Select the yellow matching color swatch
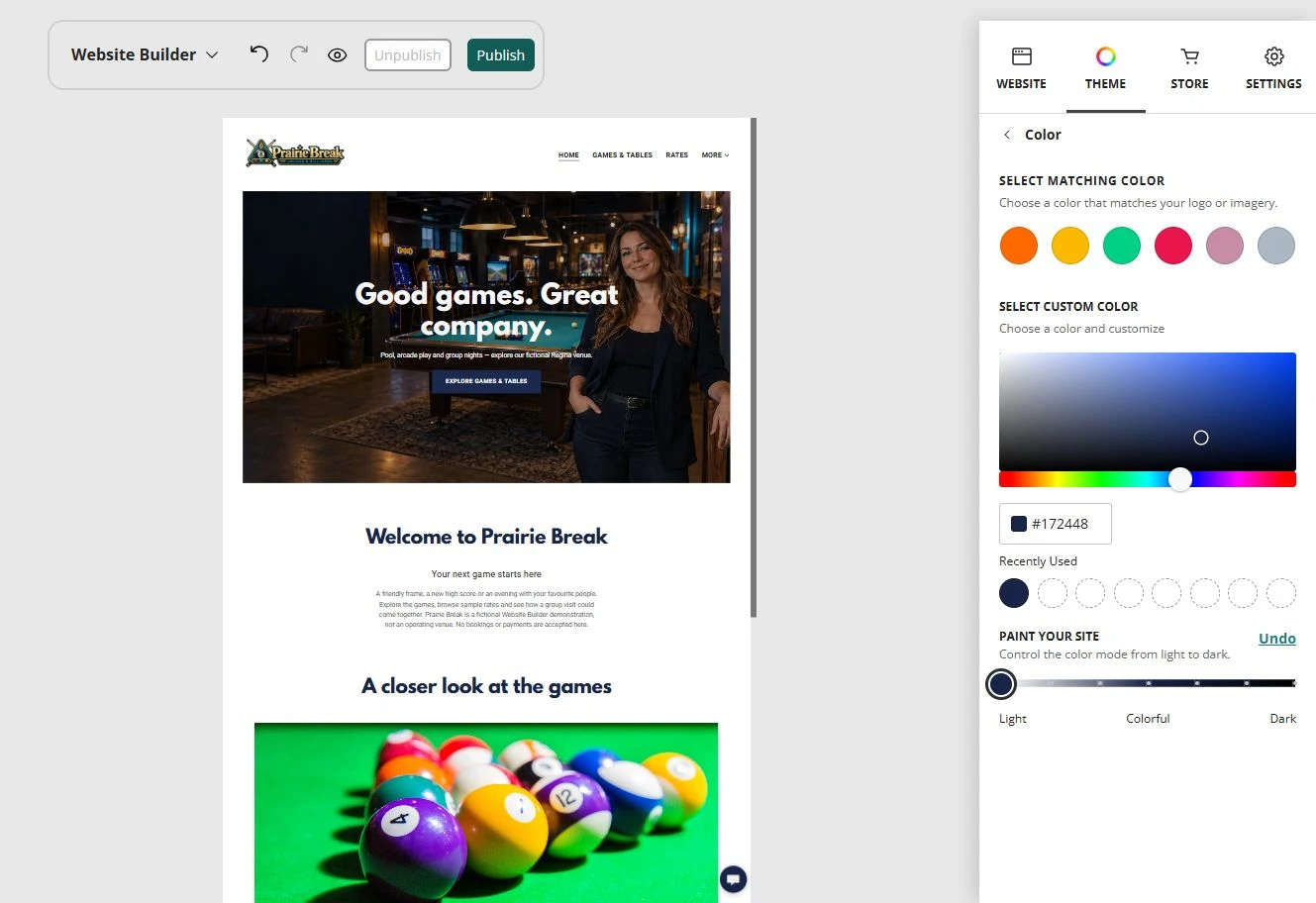 tap(1070, 246)
